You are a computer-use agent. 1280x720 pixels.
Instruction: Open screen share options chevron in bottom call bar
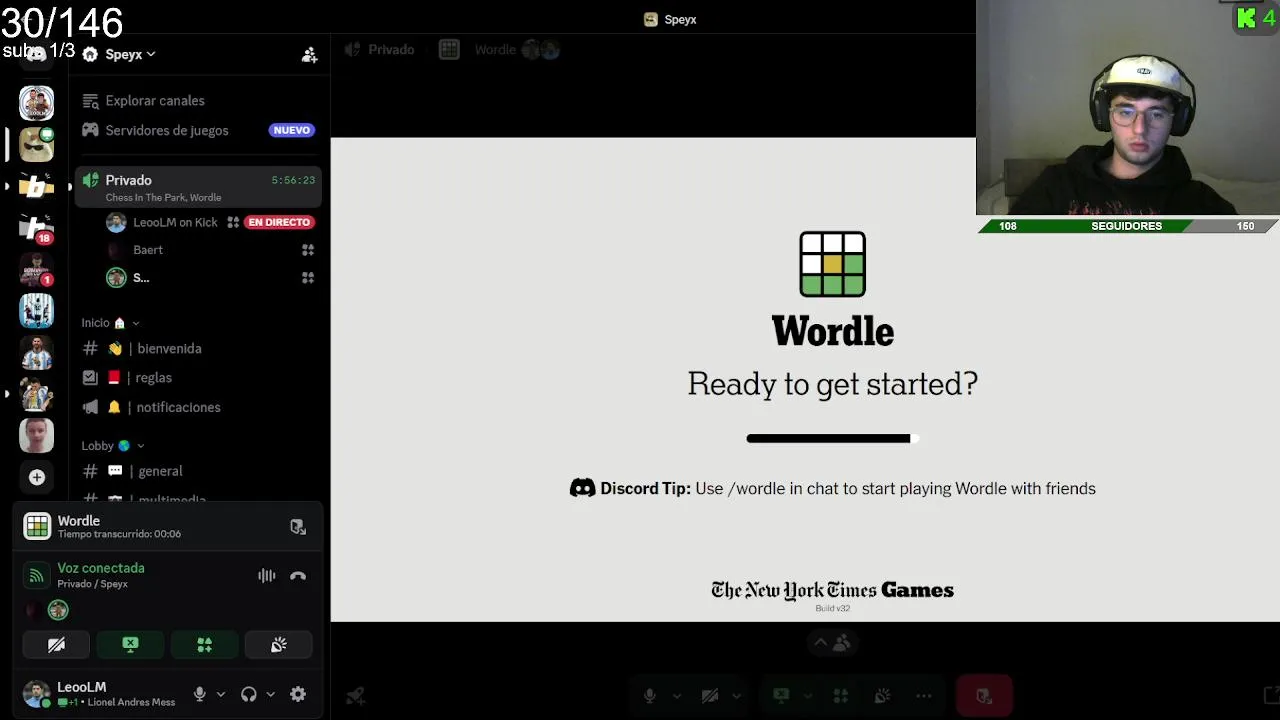807,696
